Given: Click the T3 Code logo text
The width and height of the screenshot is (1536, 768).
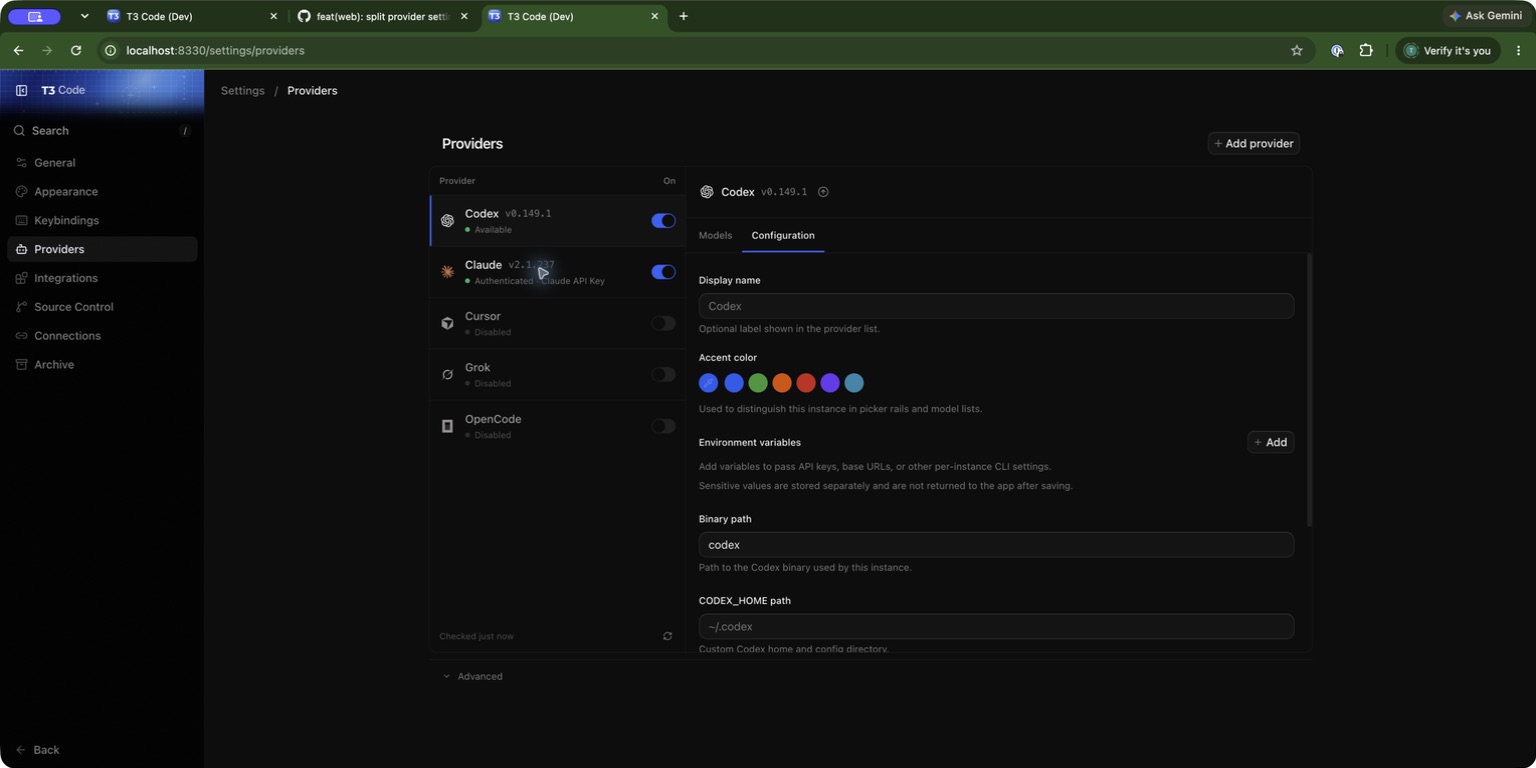Looking at the screenshot, I should tap(63, 90).
